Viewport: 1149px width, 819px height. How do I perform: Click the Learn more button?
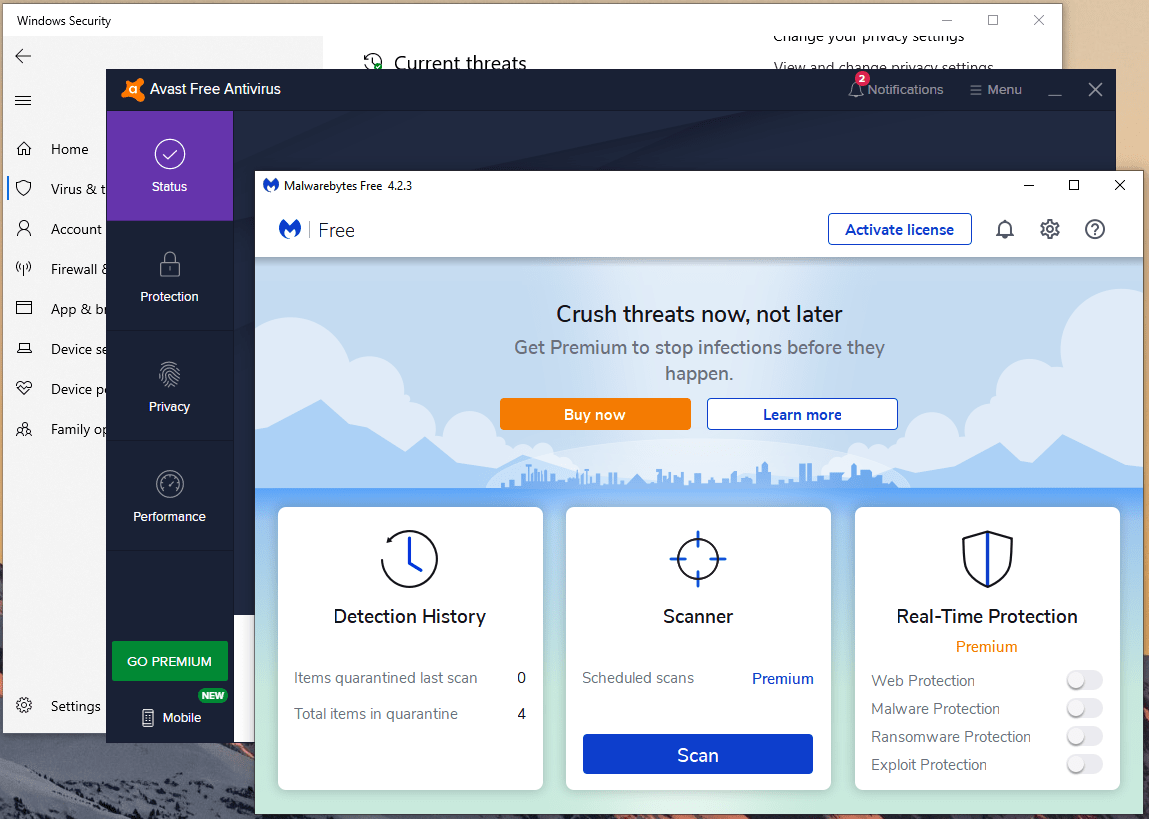(x=802, y=414)
